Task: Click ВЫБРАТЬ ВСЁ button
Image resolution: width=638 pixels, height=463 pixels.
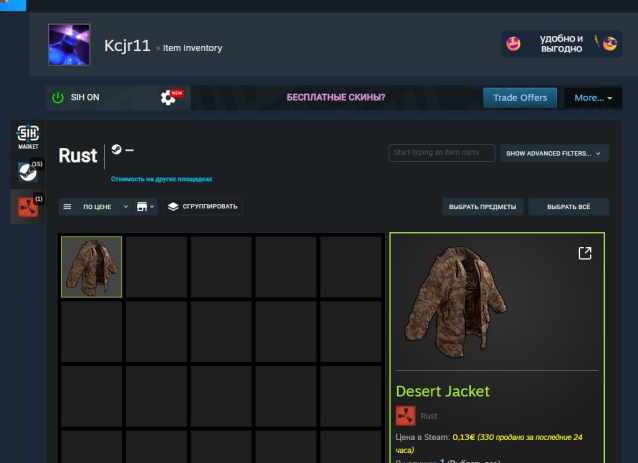Action: point(568,207)
